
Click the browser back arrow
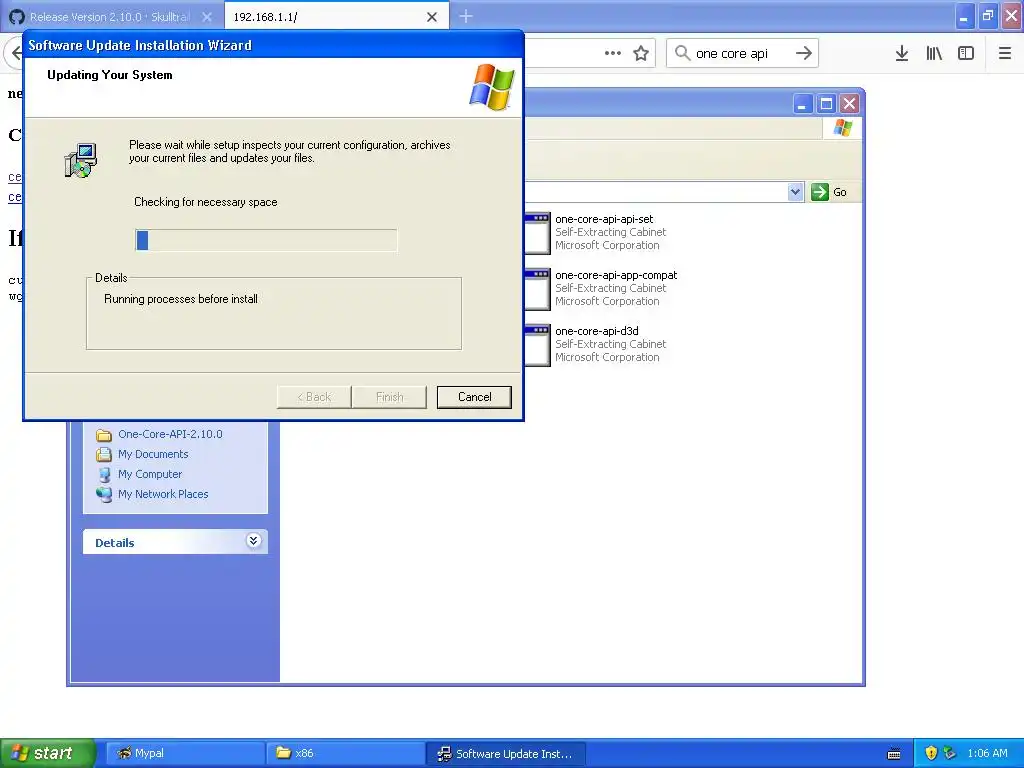16,54
